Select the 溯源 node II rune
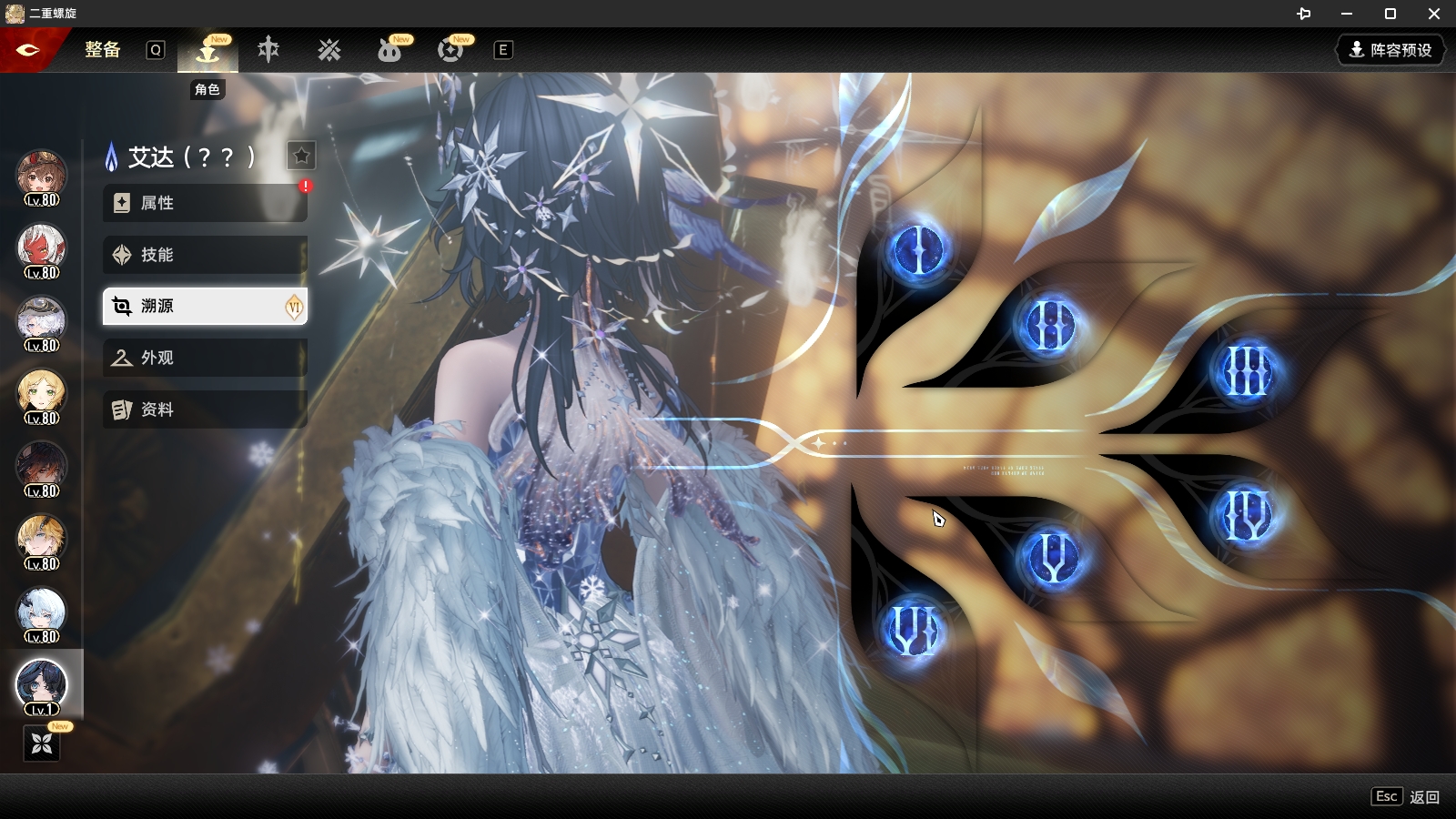This screenshot has height=819, width=1456. pyautogui.click(x=1049, y=325)
